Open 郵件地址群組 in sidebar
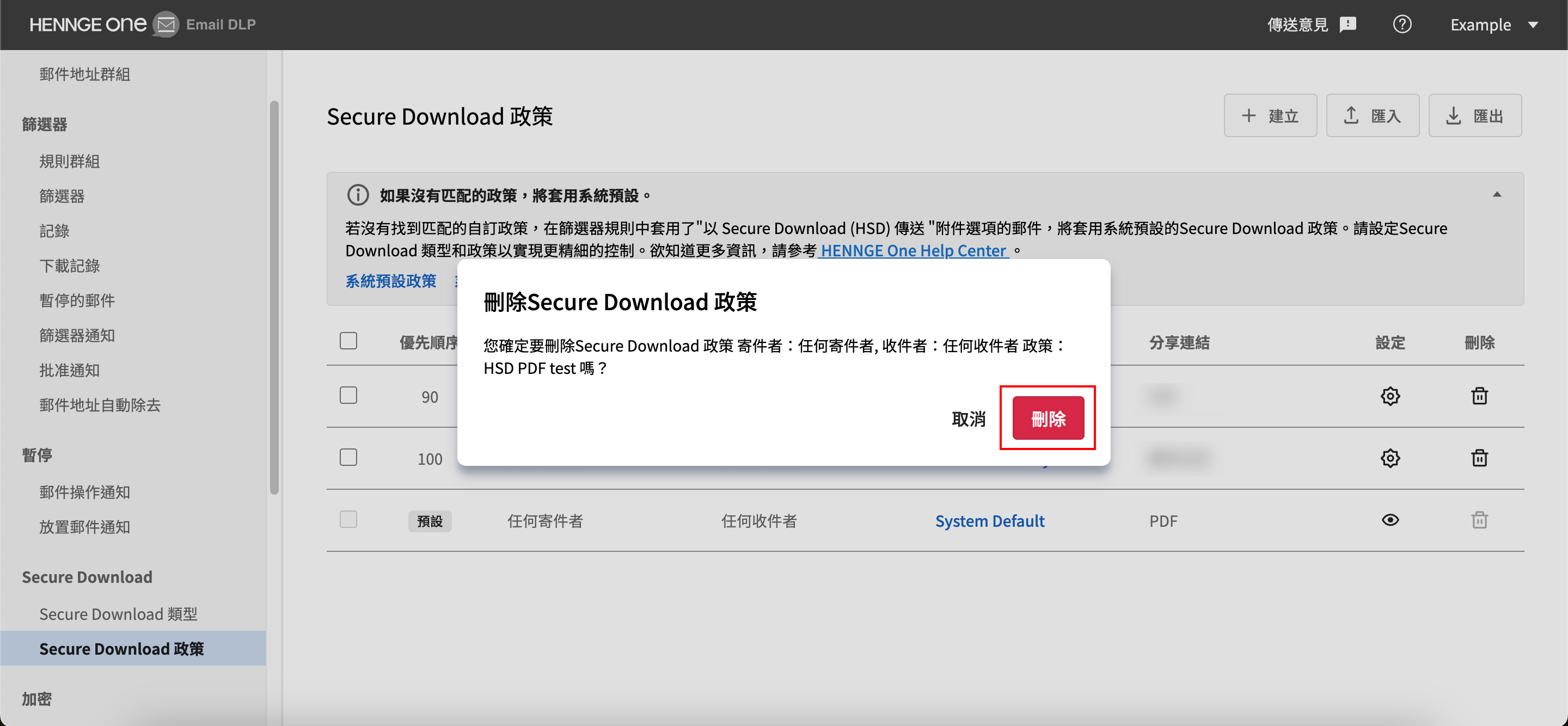The width and height of the screenshot is (1568, 726). 84,73
